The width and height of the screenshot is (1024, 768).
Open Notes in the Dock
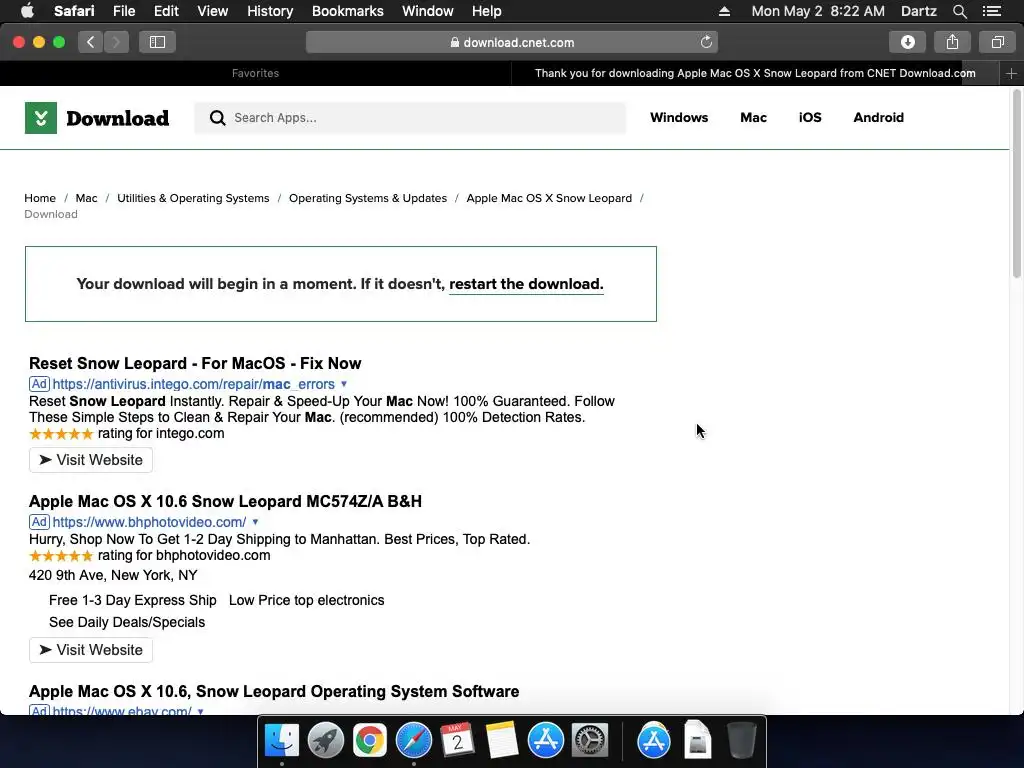click(x=502, y=741)
